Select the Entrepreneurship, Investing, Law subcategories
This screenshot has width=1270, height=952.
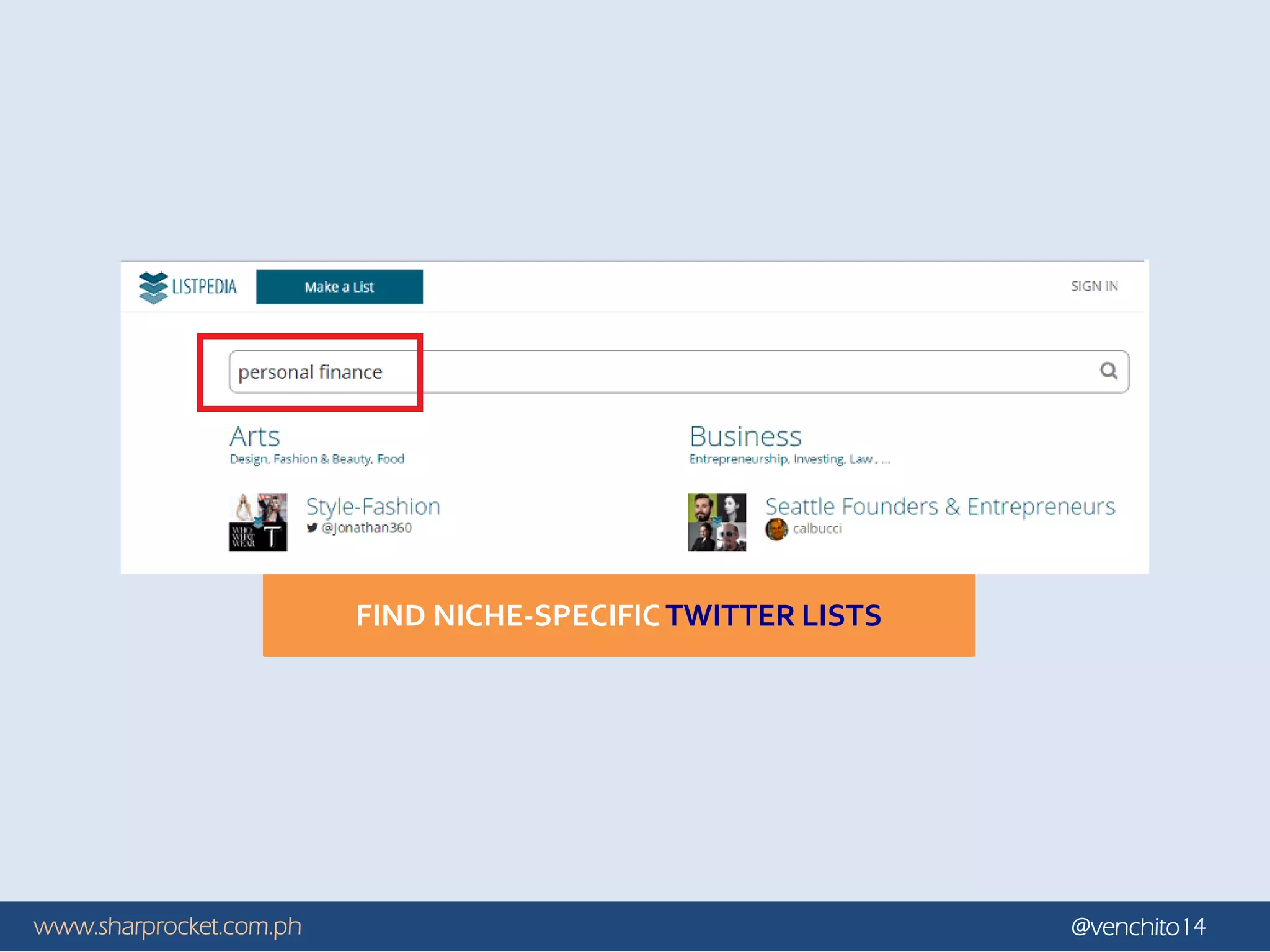point(789,459)
